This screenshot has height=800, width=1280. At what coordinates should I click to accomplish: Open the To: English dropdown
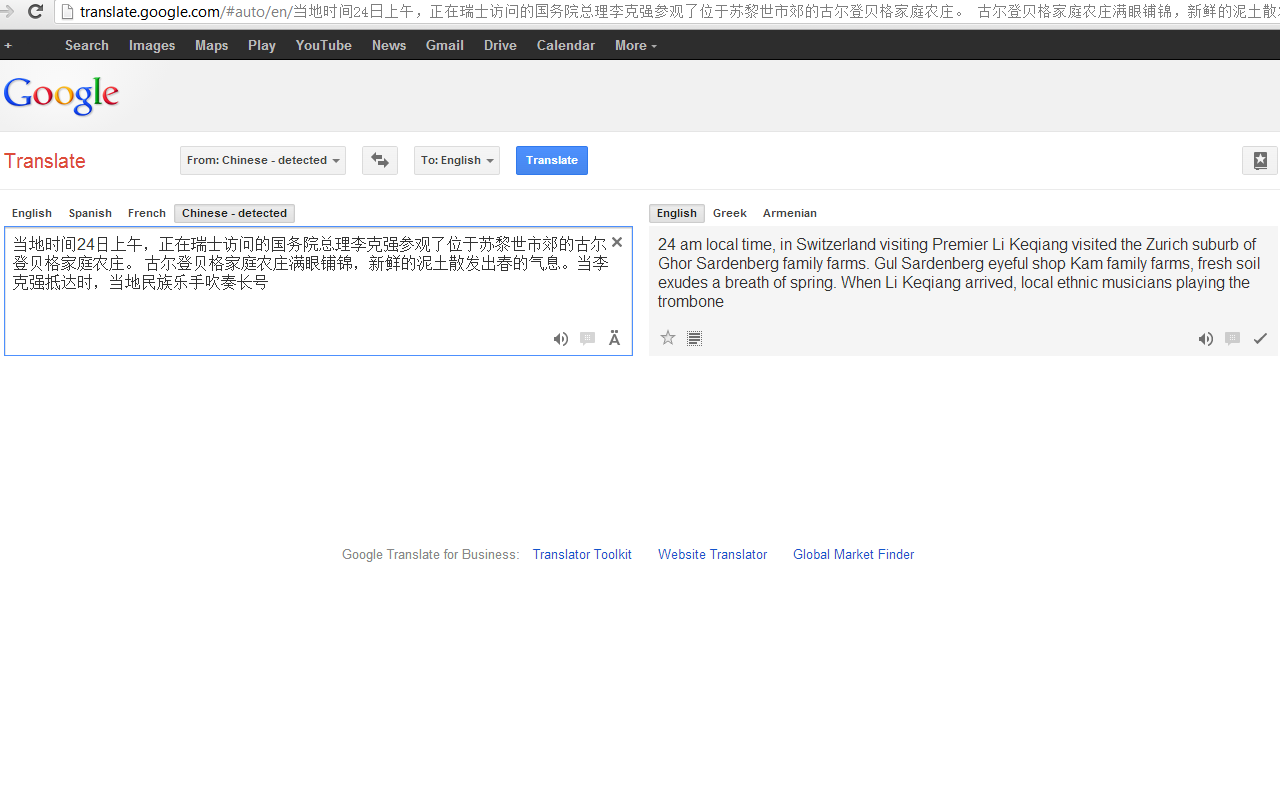click(x=457, y=160)
